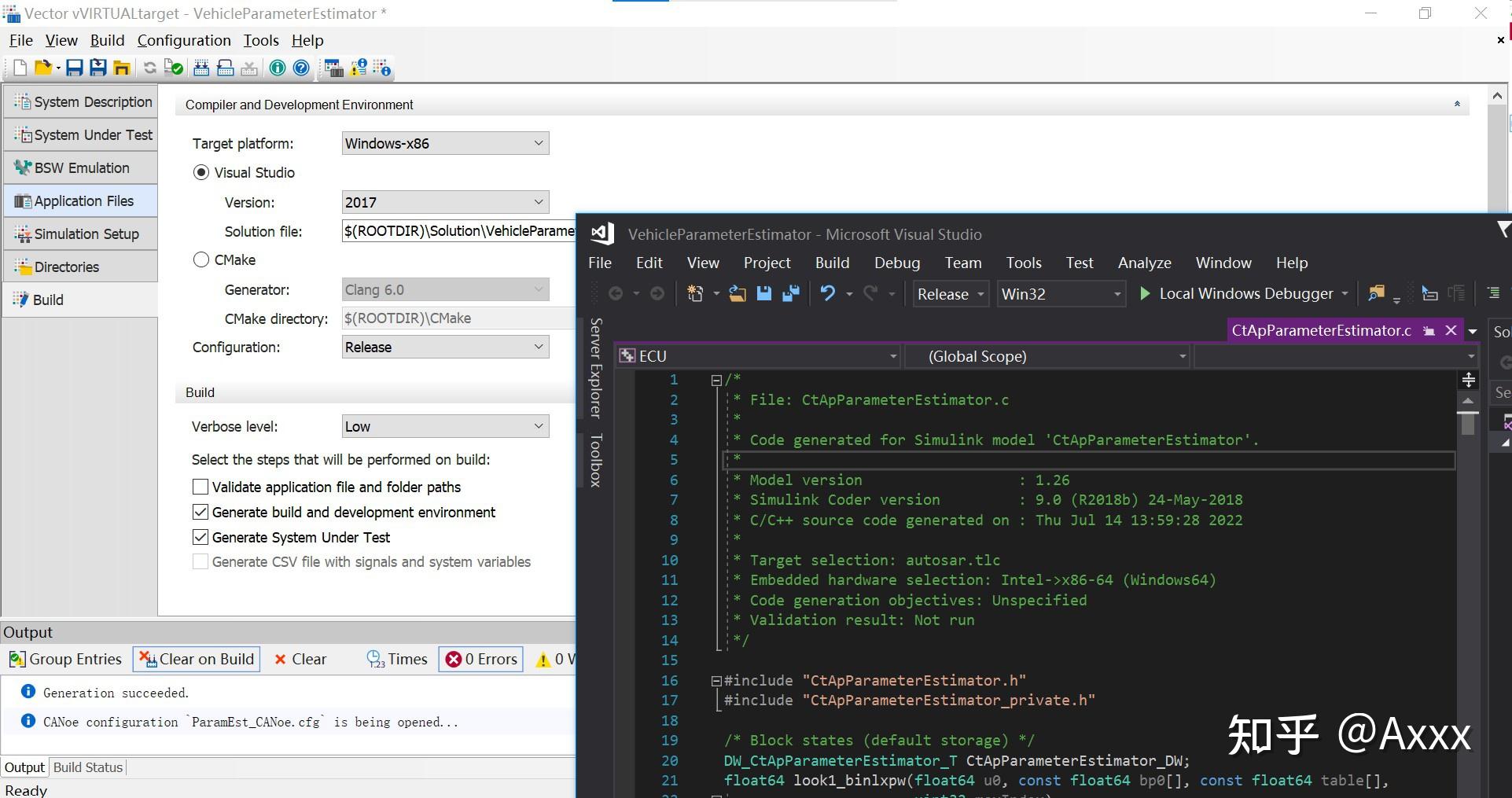This screenshot has width=1512, height=798.
Task: Click the validate document icon with green check
Action: point(174,68)
